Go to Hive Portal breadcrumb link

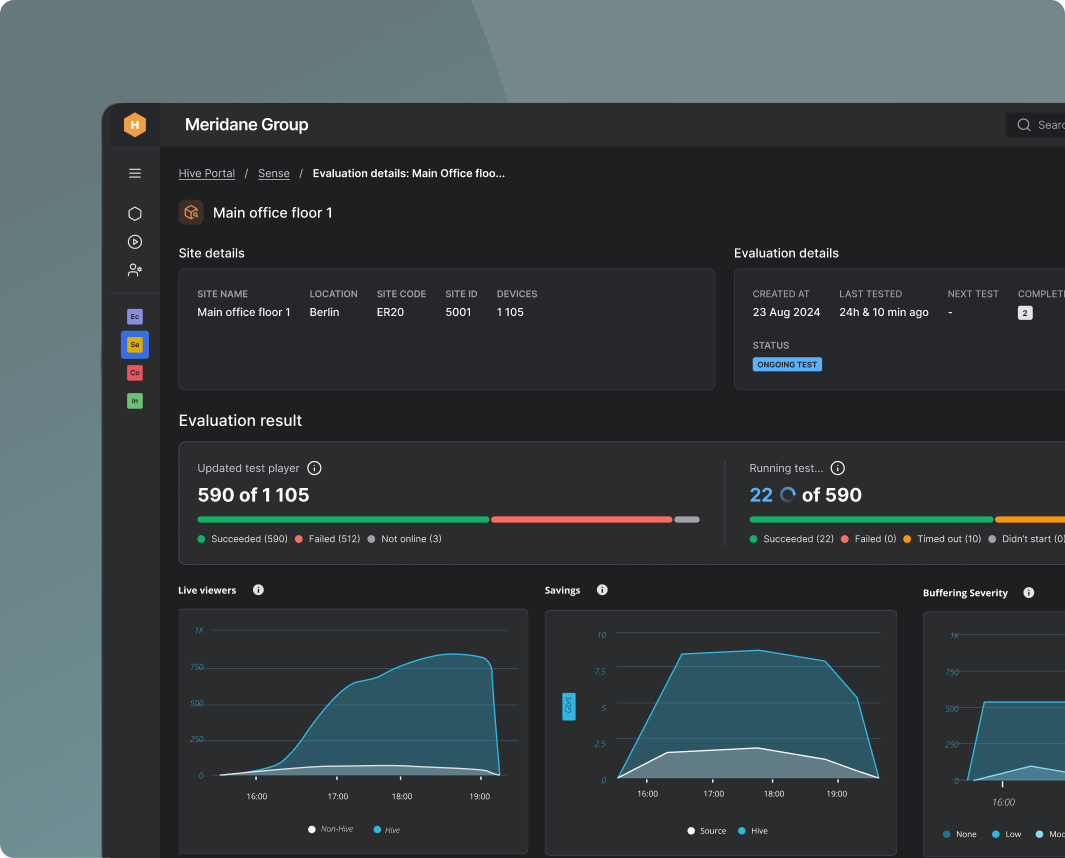click(206, 173)
